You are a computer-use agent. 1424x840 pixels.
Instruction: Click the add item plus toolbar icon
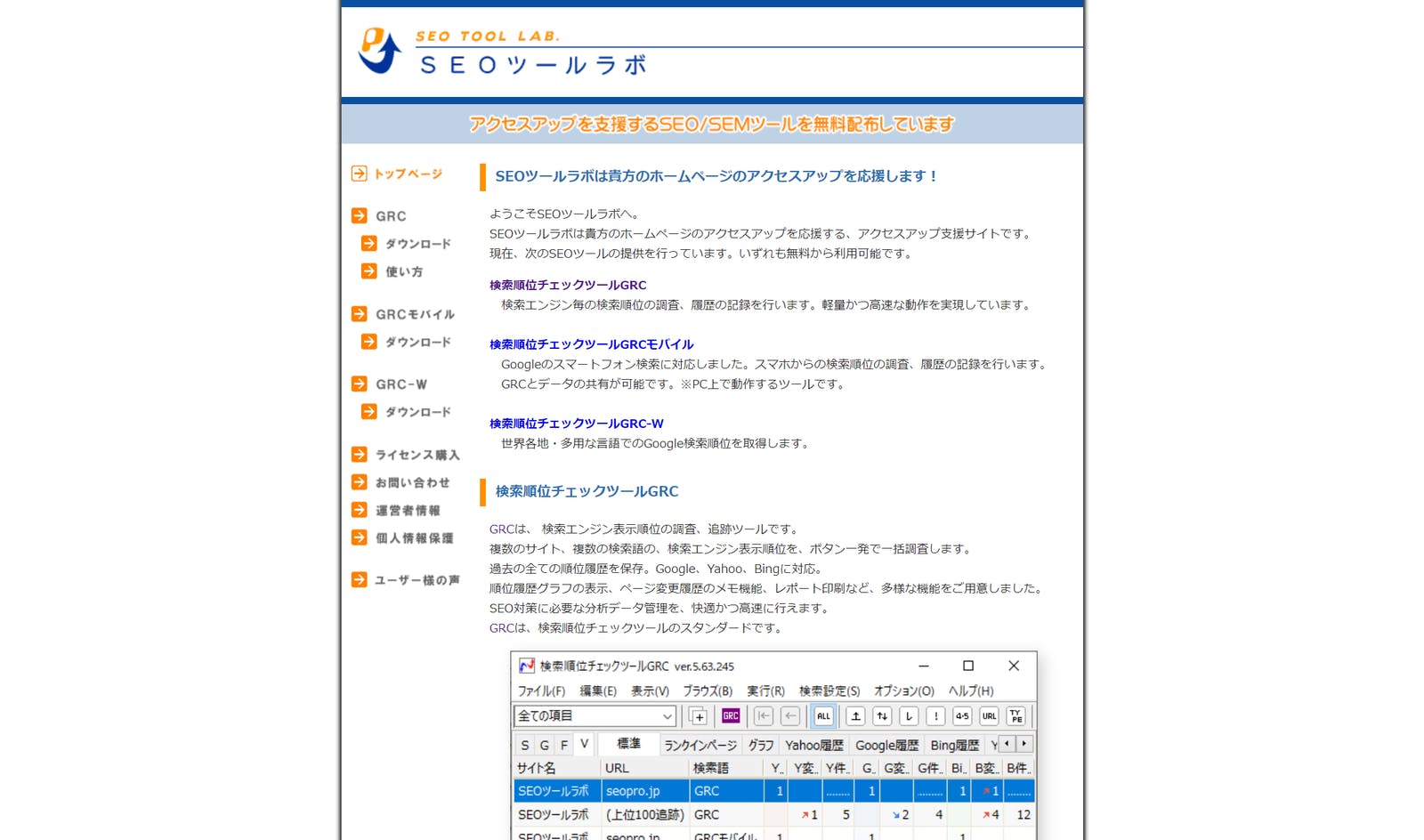click(699, 716)
